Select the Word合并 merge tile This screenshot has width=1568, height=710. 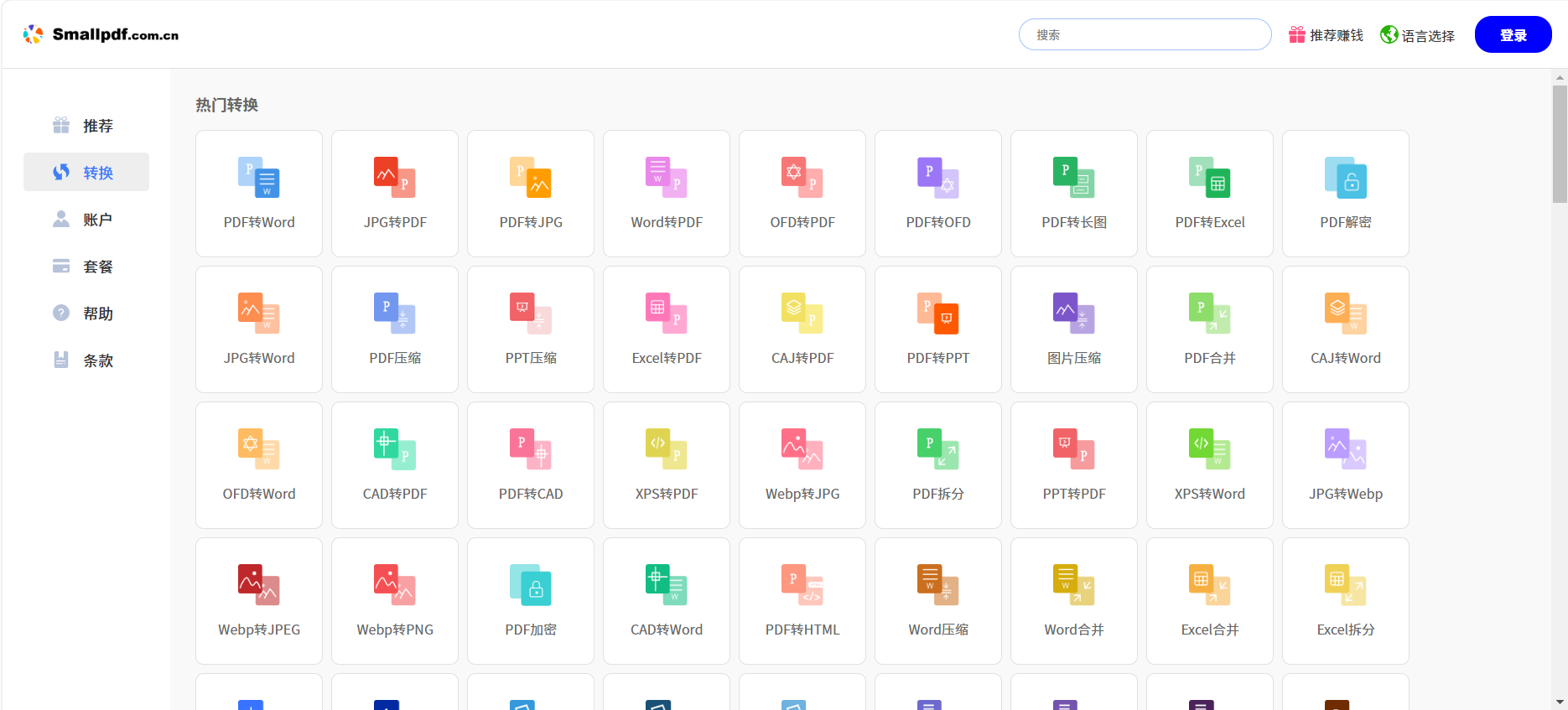click(1073, 601)
